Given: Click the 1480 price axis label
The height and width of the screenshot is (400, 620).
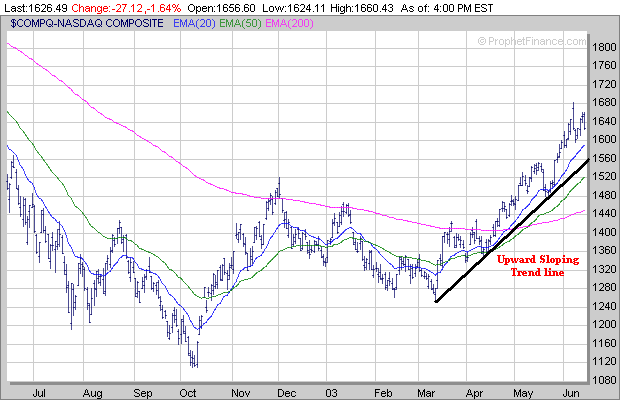Looking at the screenshot, I should point(604,195).
